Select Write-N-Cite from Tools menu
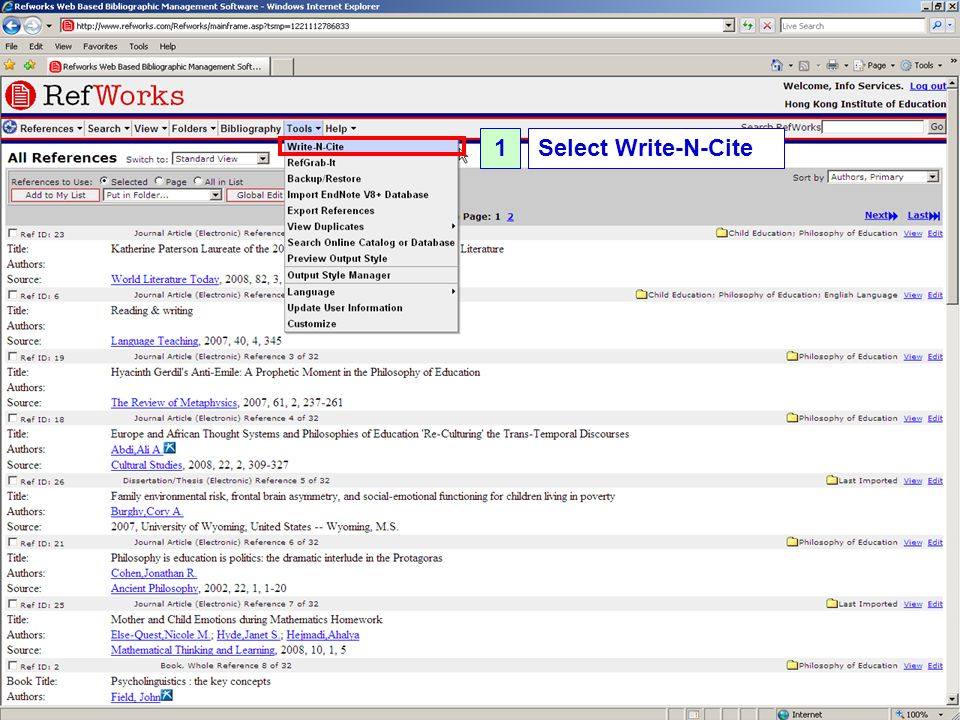This screenshot has width=960, height=720. [x=372, y=146]
